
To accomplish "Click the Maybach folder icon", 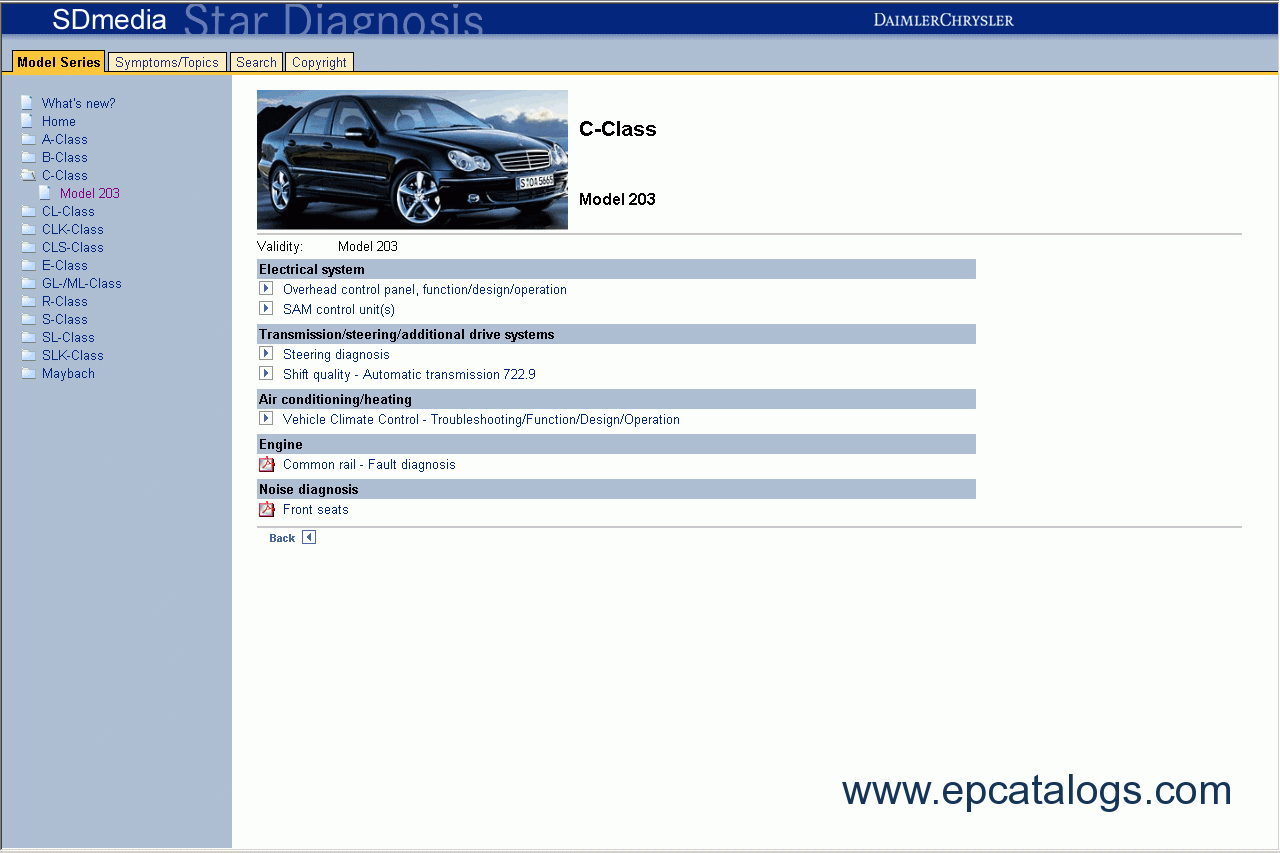I will coord(28,373).
